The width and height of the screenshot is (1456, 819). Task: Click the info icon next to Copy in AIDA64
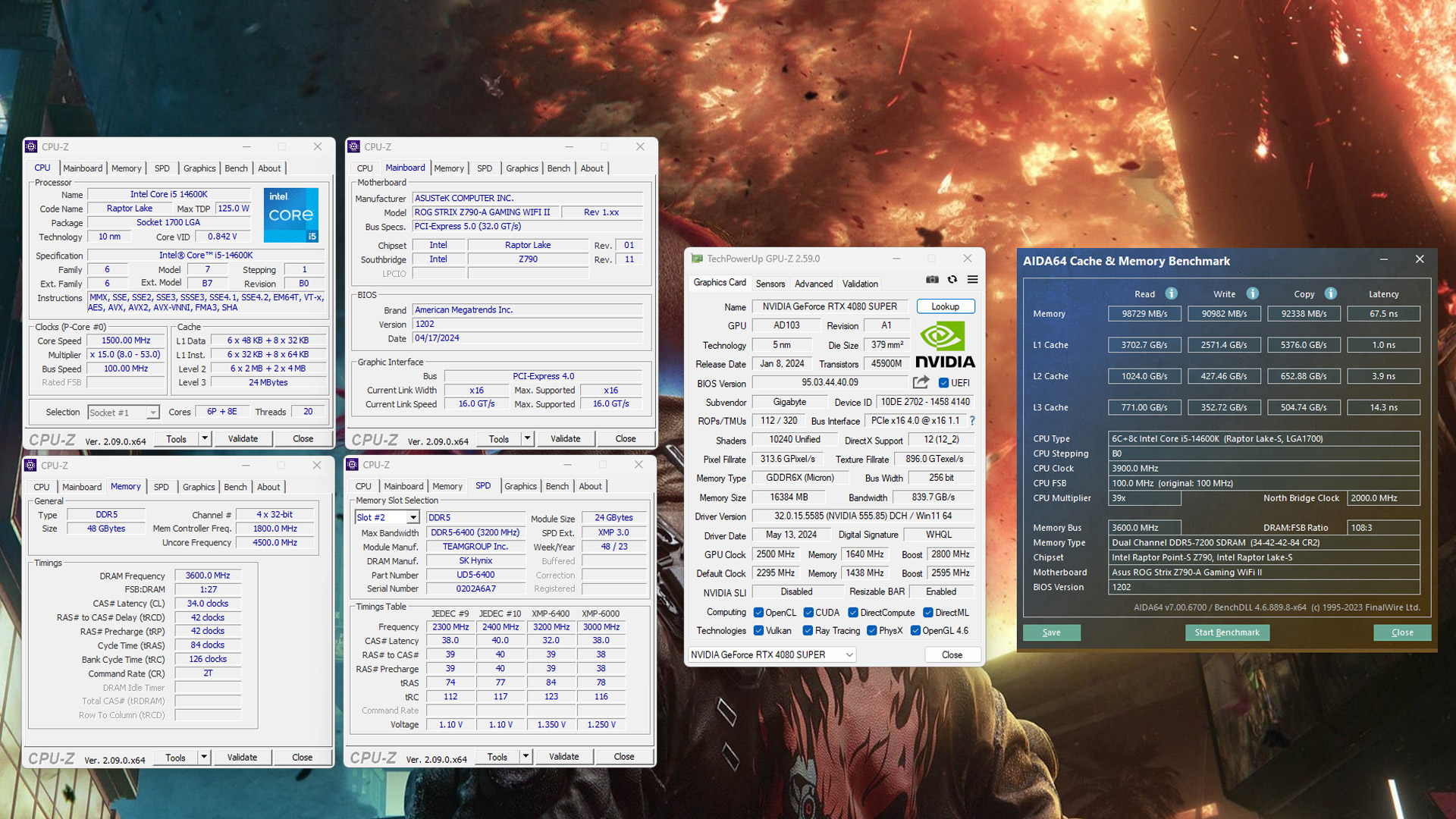point(1331,293)
